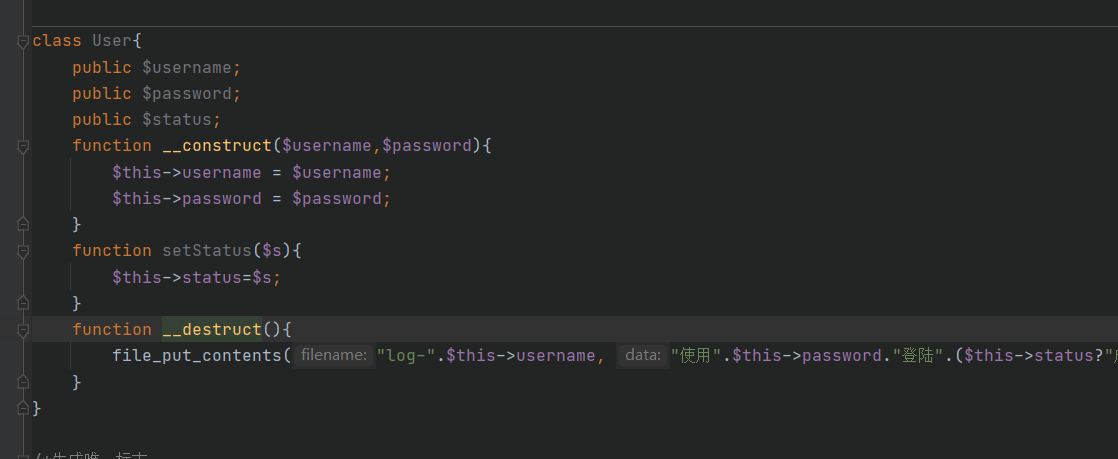1118x459 pixels.
Task: Click "$this->password" in file_put_contents line
Action: tap(807, 355)
